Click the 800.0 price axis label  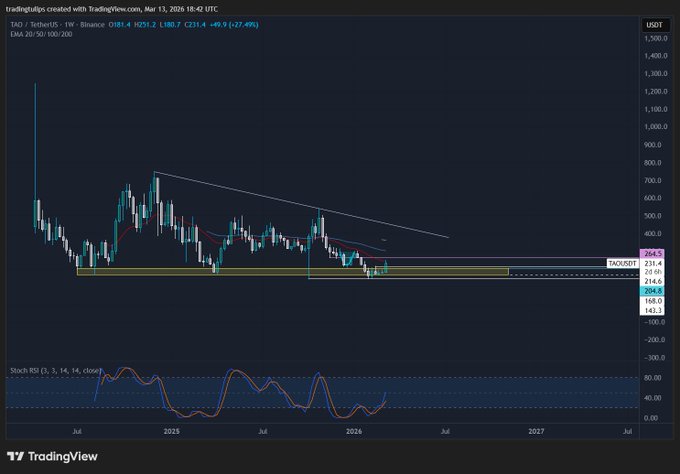click(x=653, y=163)
